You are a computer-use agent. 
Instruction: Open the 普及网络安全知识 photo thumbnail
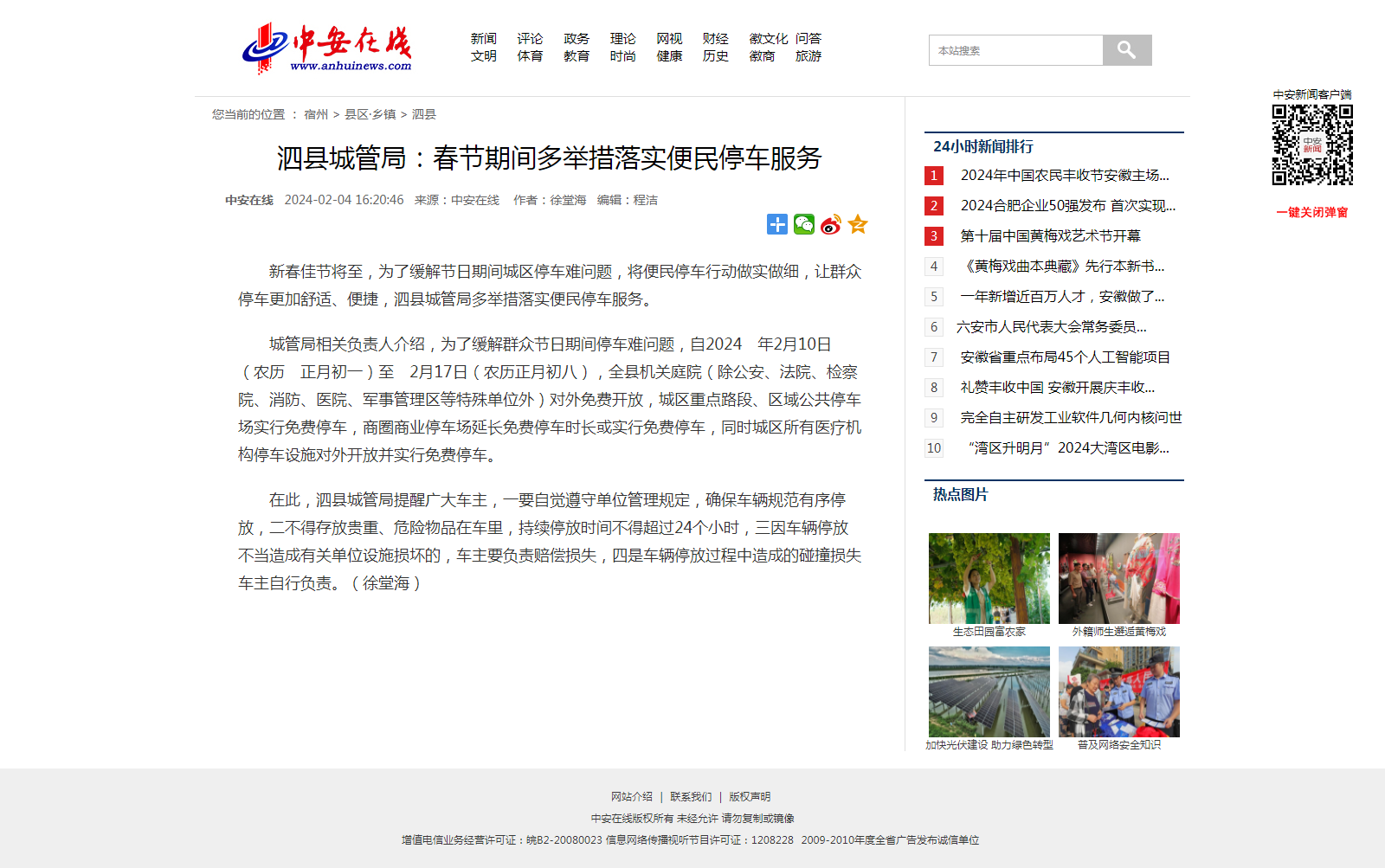(1119, 691)
